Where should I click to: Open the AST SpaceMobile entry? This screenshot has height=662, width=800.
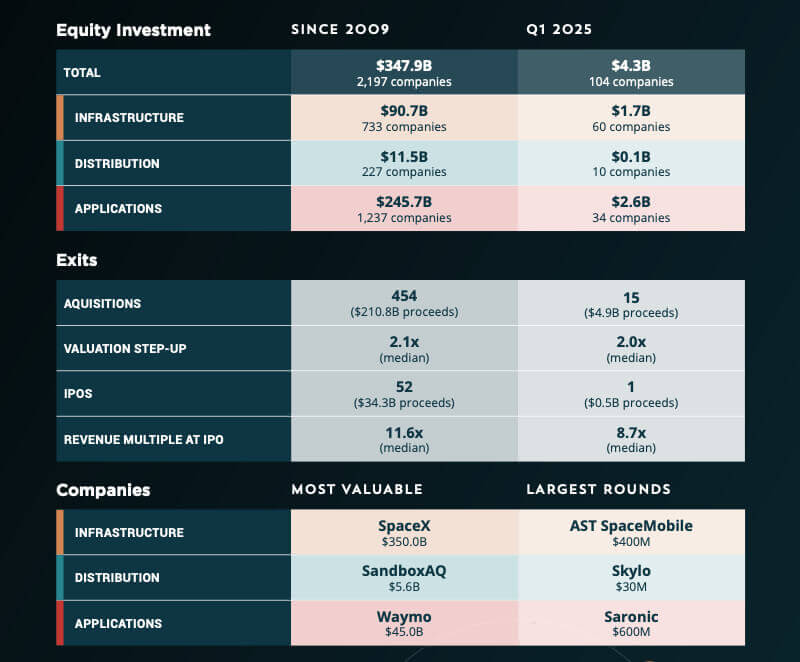630,526
